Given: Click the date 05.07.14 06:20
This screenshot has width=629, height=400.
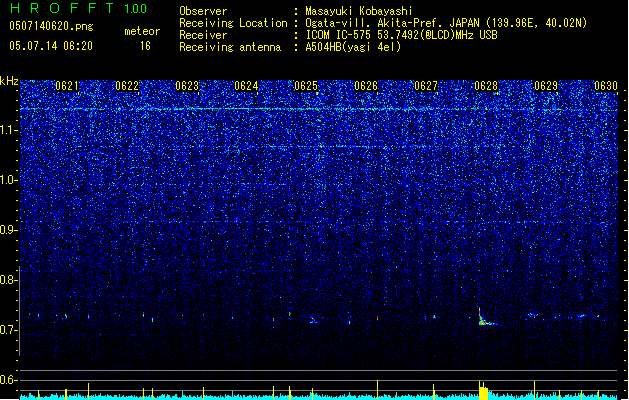Looking at the screenshot, I should [x=51, y=46].
